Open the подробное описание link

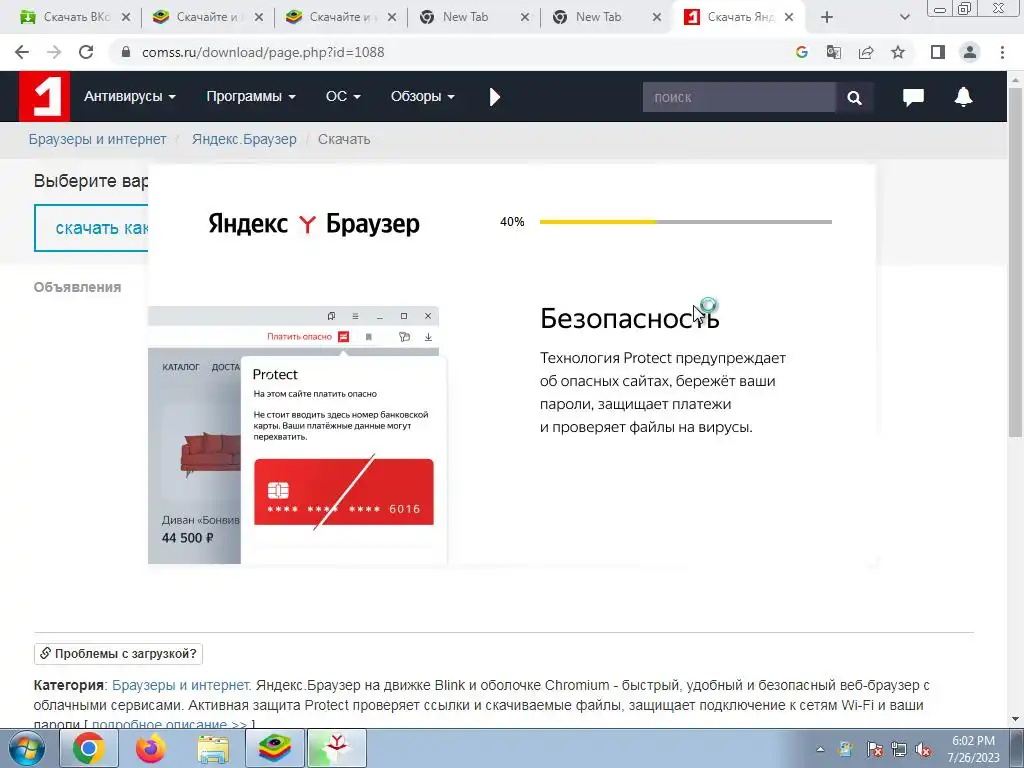169,724
